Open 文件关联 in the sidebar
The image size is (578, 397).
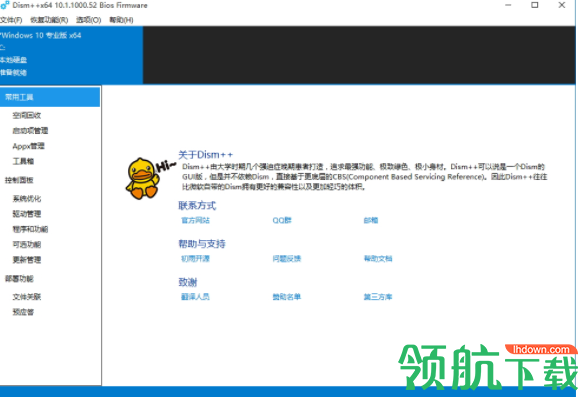(27, 297)
